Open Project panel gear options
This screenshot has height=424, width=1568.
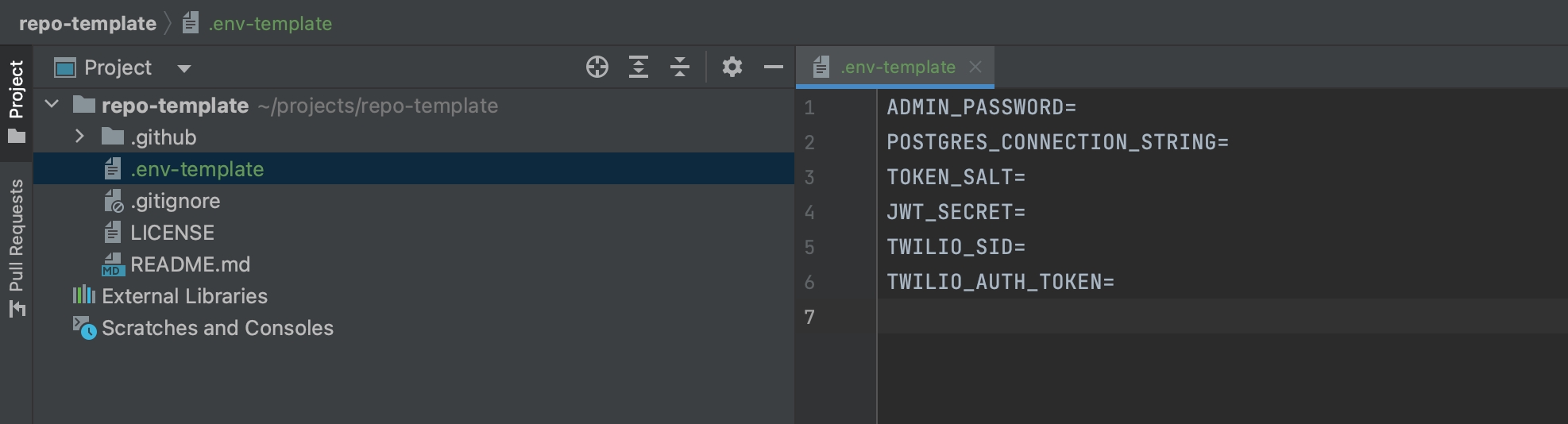click(732, 67)
